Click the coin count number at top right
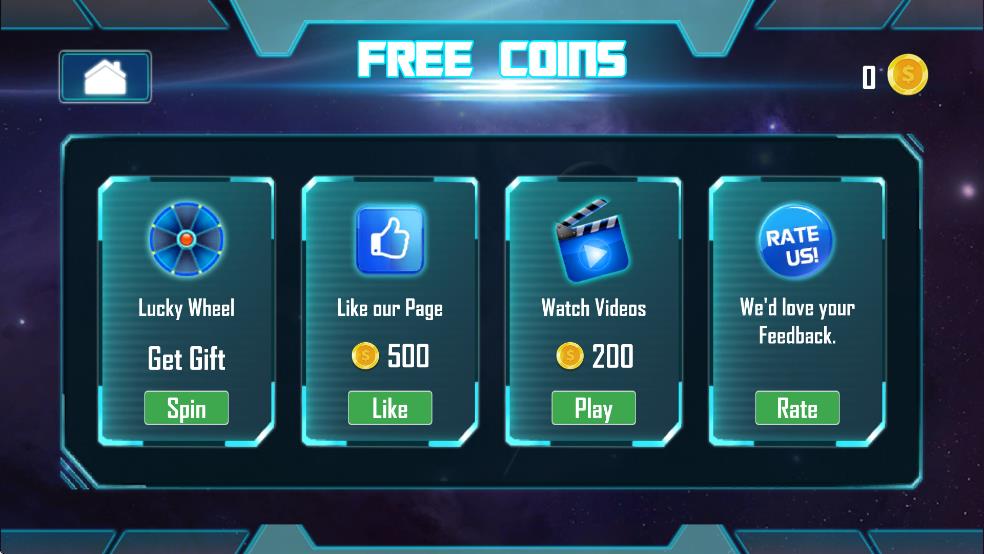 click(869, 77)
